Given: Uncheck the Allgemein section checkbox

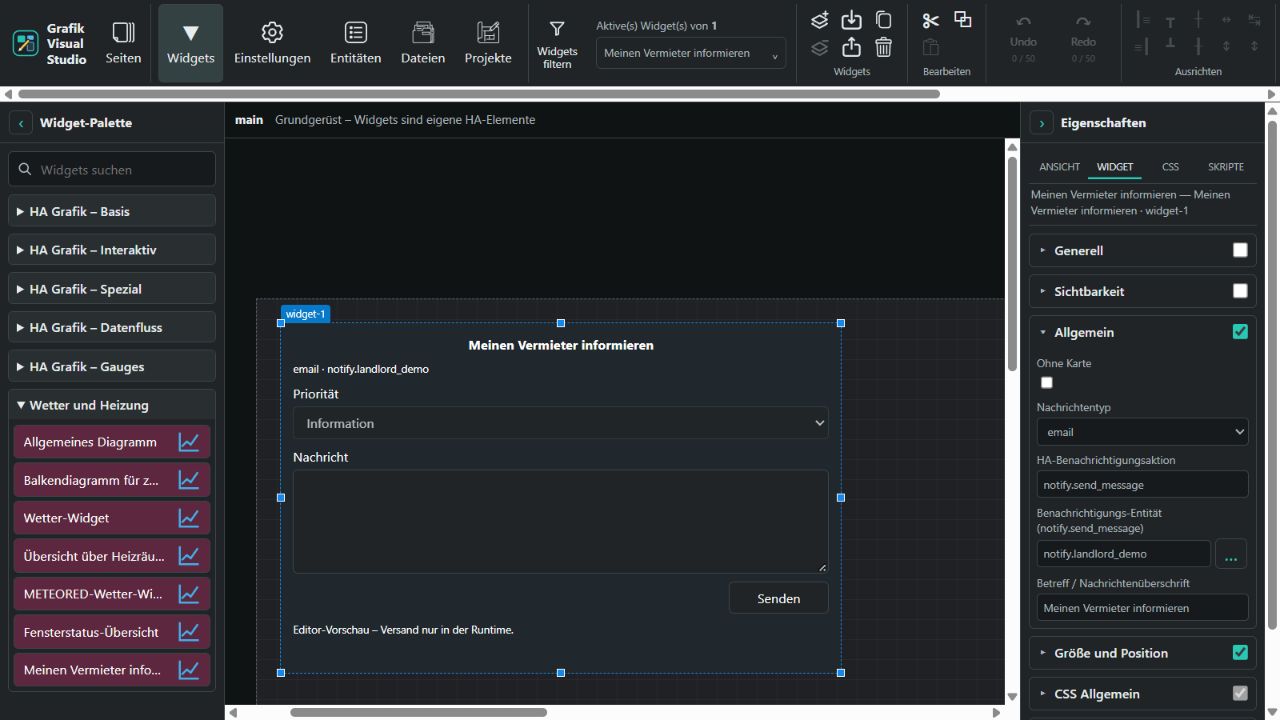Looking at the screenshot, I should [1240, 332].
